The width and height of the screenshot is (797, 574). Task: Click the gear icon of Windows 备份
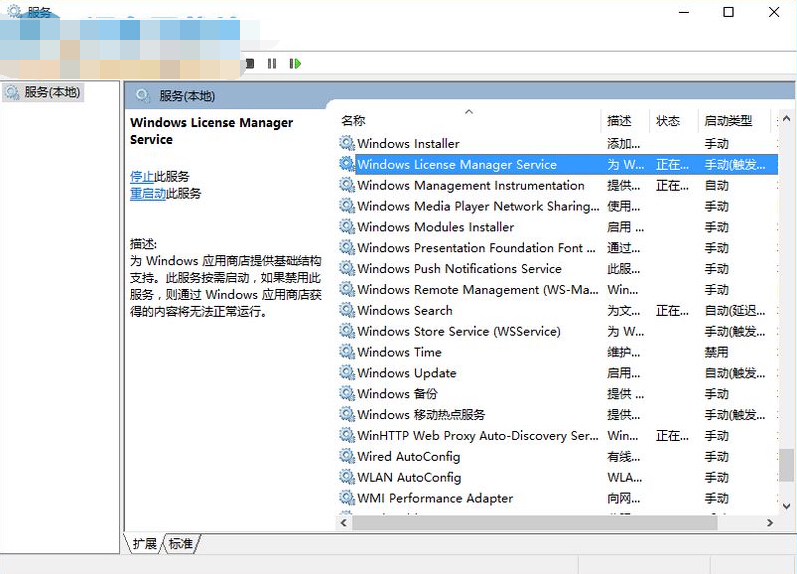(x=347, y=394)
